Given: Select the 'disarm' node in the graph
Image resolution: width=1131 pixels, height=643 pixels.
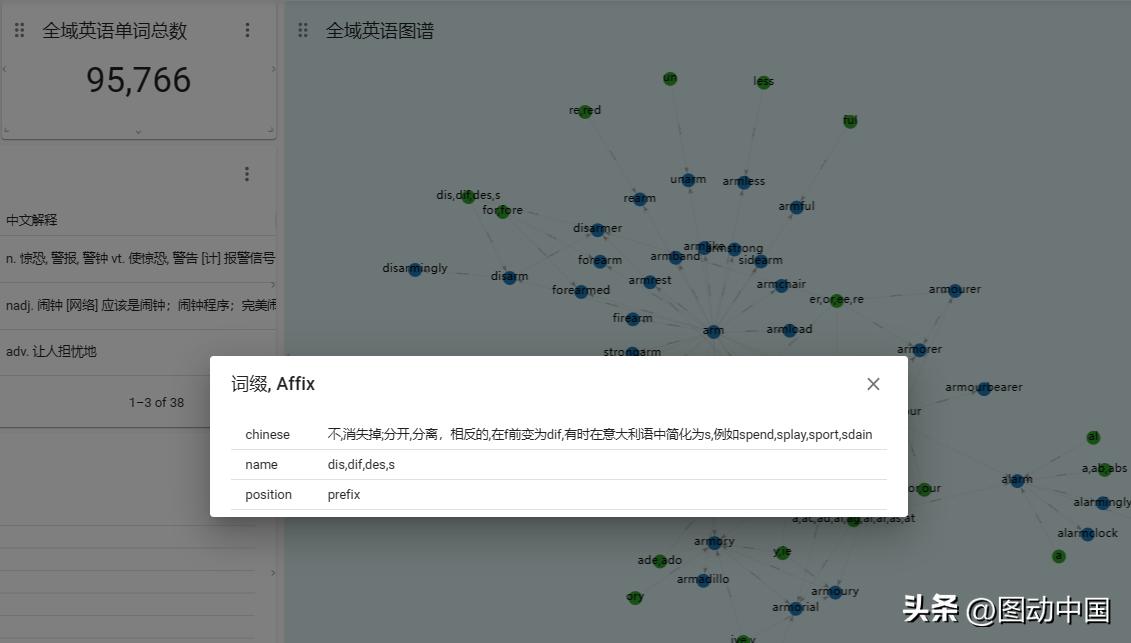Looking at the screenshot, I should tap(509, 277).
